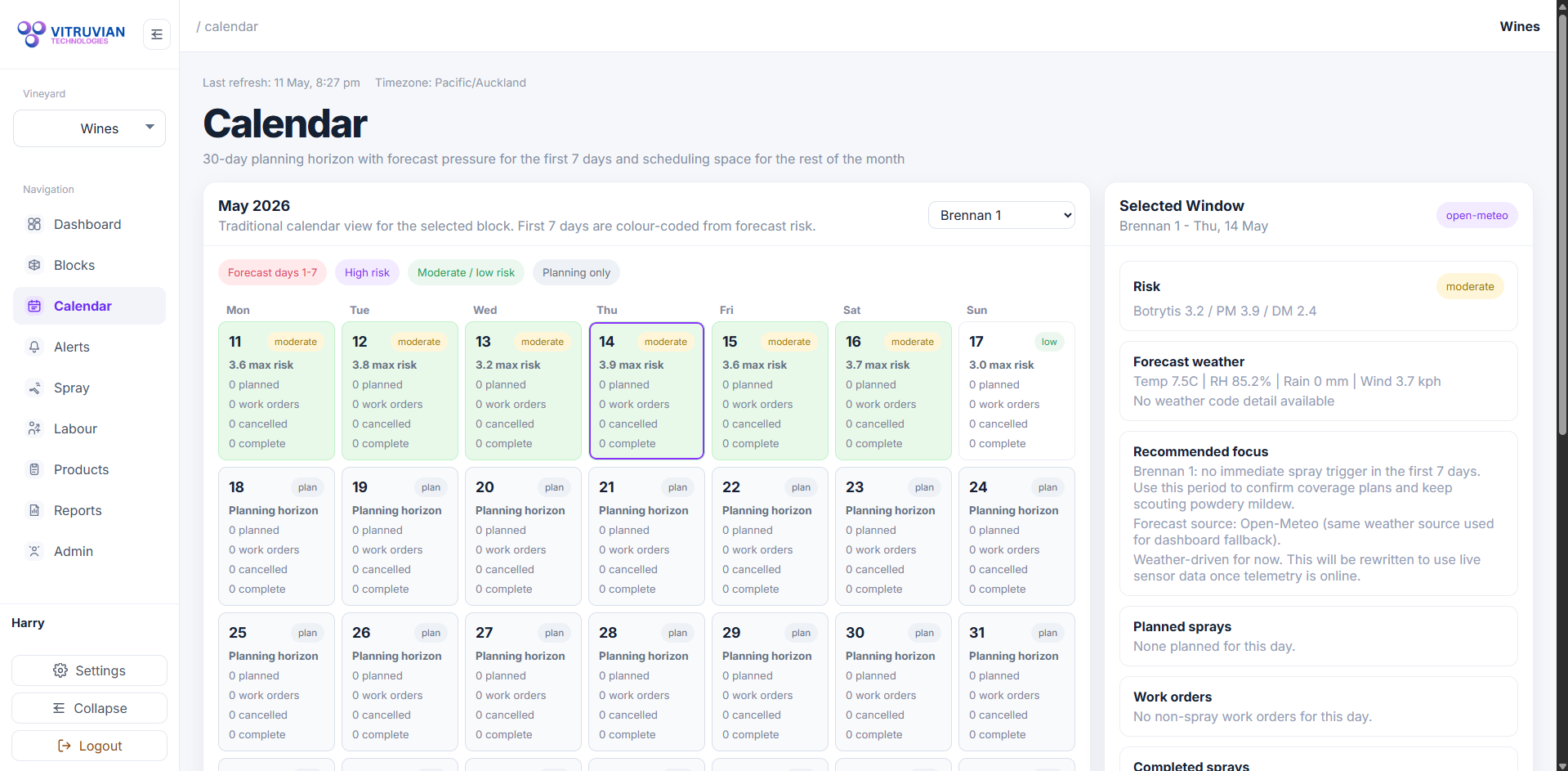The width and height of the screenshot is (1568, 771).
Task: Click the Alerts bell icon
Action: click(34, 347)
